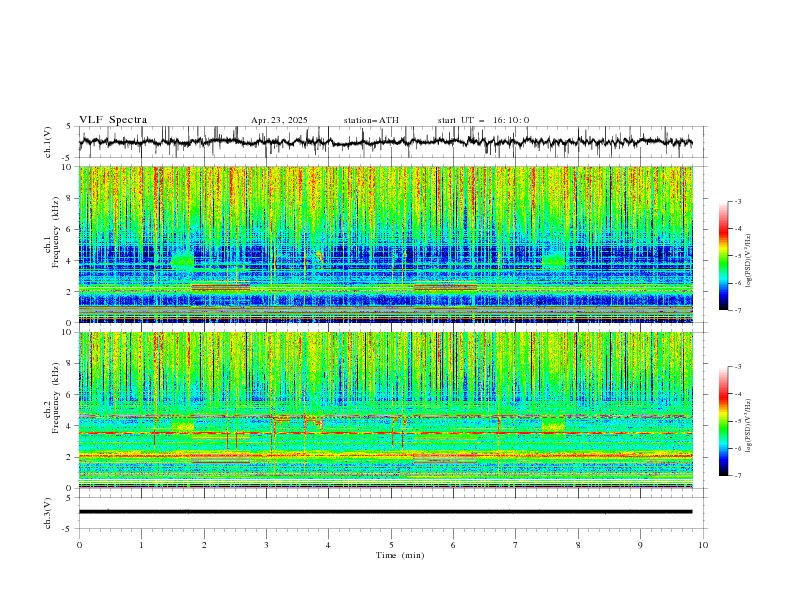The image size is (792, 612).
Task: Click the "station=ATH" label
Action: (371, 120)
